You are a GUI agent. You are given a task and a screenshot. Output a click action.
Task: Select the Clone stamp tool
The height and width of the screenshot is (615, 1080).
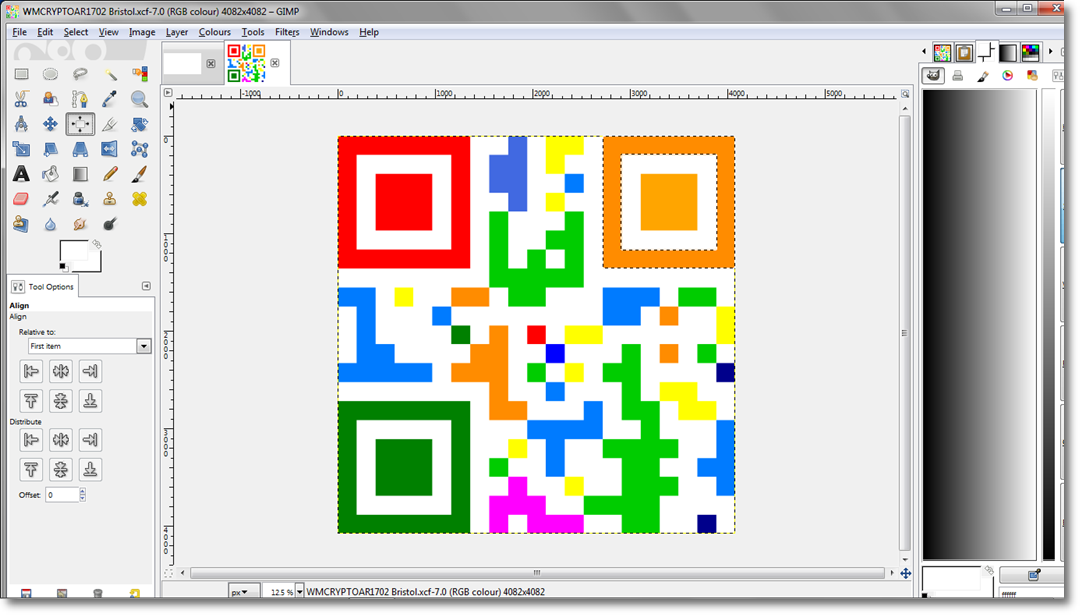(x=110, y=199)
